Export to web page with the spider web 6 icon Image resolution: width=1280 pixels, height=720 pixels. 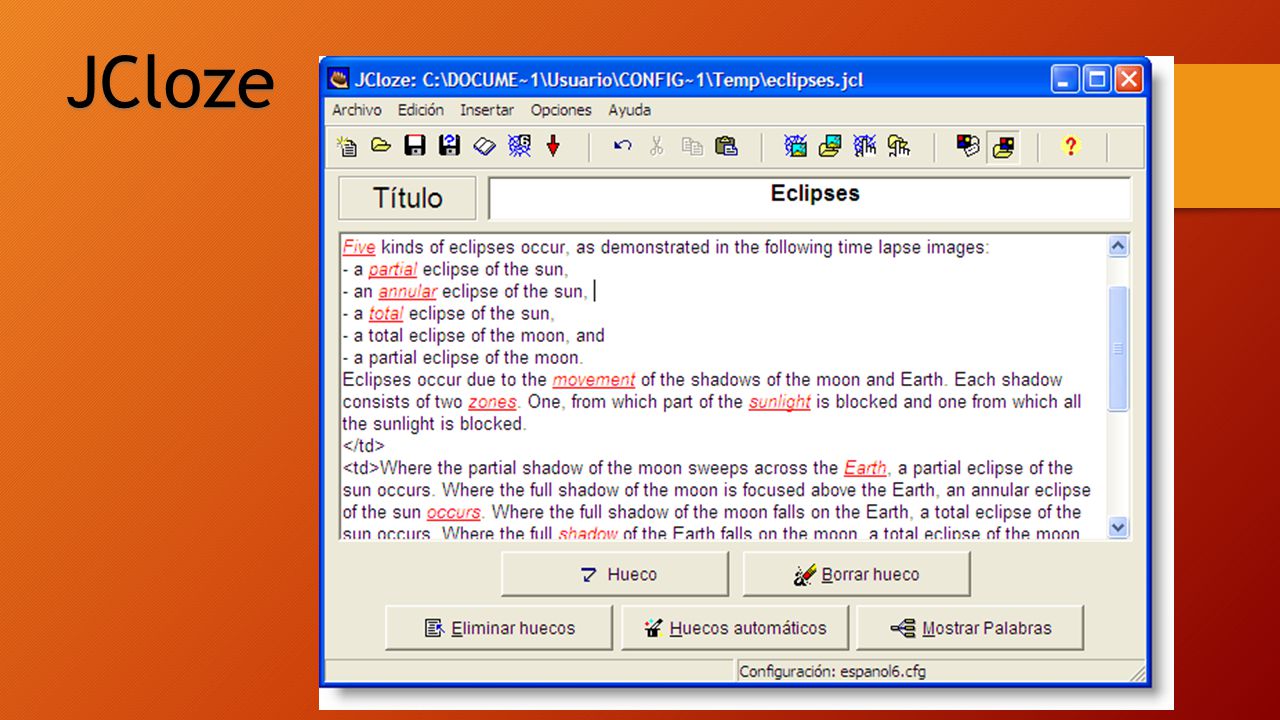tap(519, 147)
